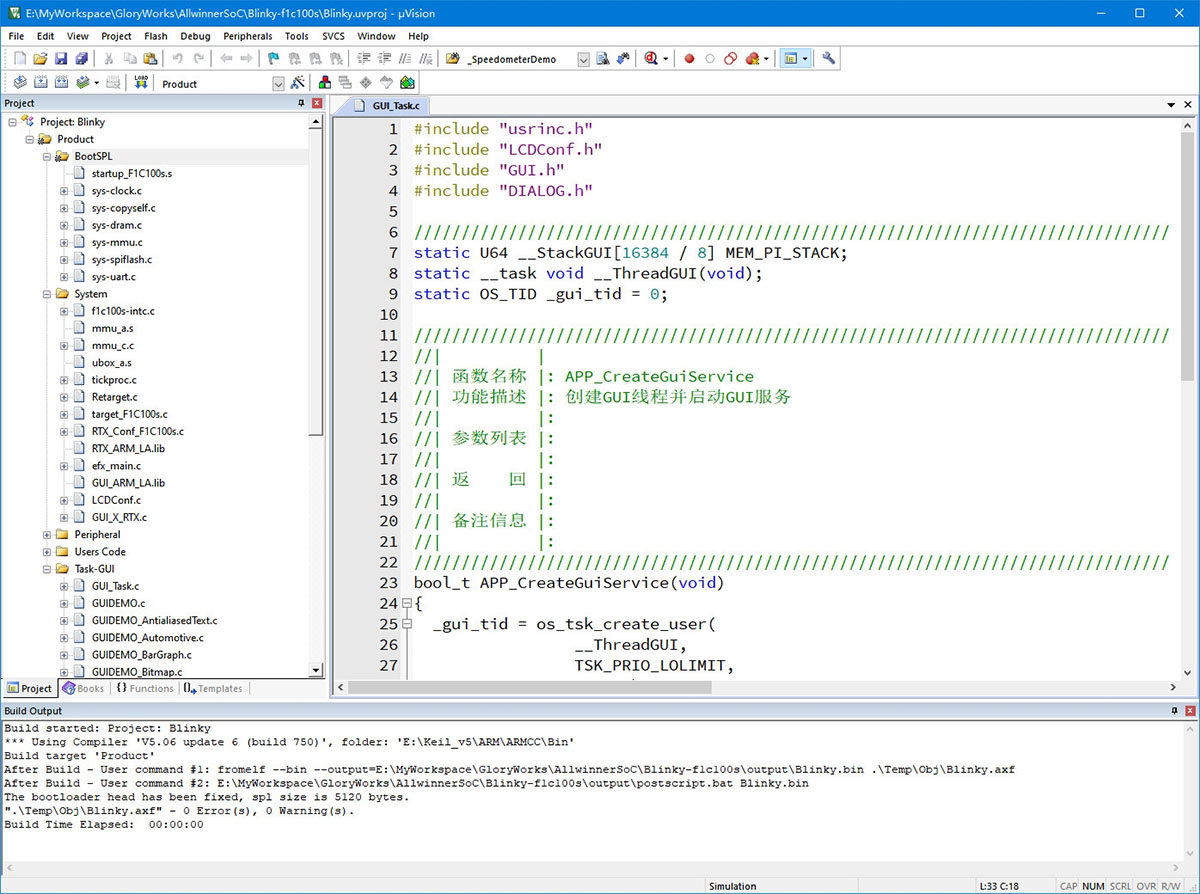Toggle the window layout button in toolbar

click(x=790, y=59)
